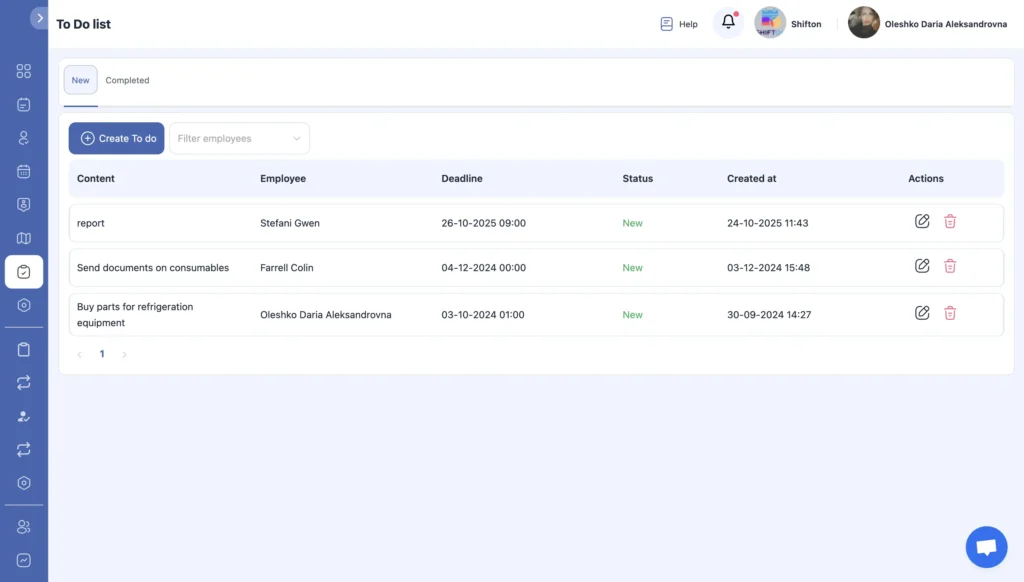Open the calendar schedule icon in sidebar
1024x582 pixels.
(24, 171)
